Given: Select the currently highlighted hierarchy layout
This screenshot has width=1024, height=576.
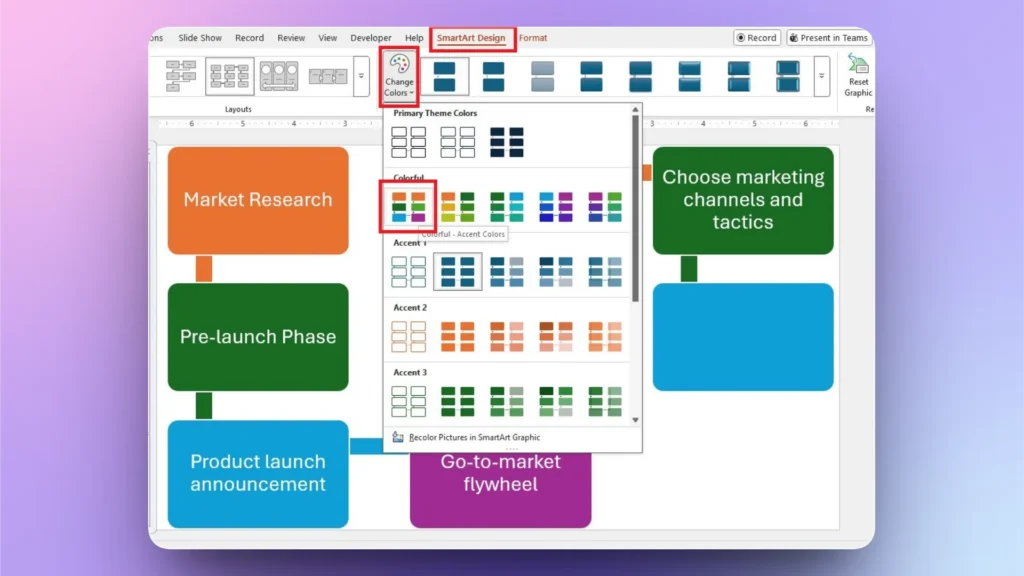Looking at the screenshot, I should click(x=228, y=75).
